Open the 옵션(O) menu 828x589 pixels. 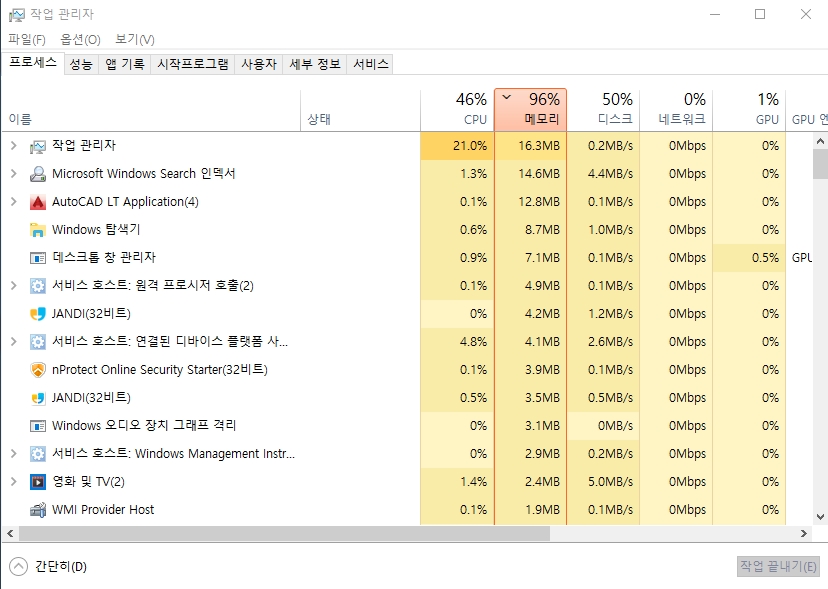[x=80, y=39]
